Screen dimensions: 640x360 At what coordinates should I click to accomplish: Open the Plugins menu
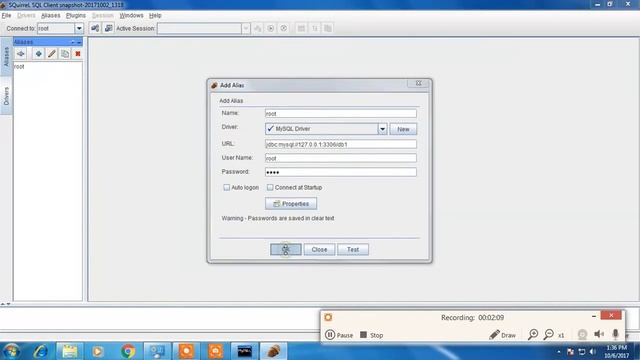tap(76, 16)
